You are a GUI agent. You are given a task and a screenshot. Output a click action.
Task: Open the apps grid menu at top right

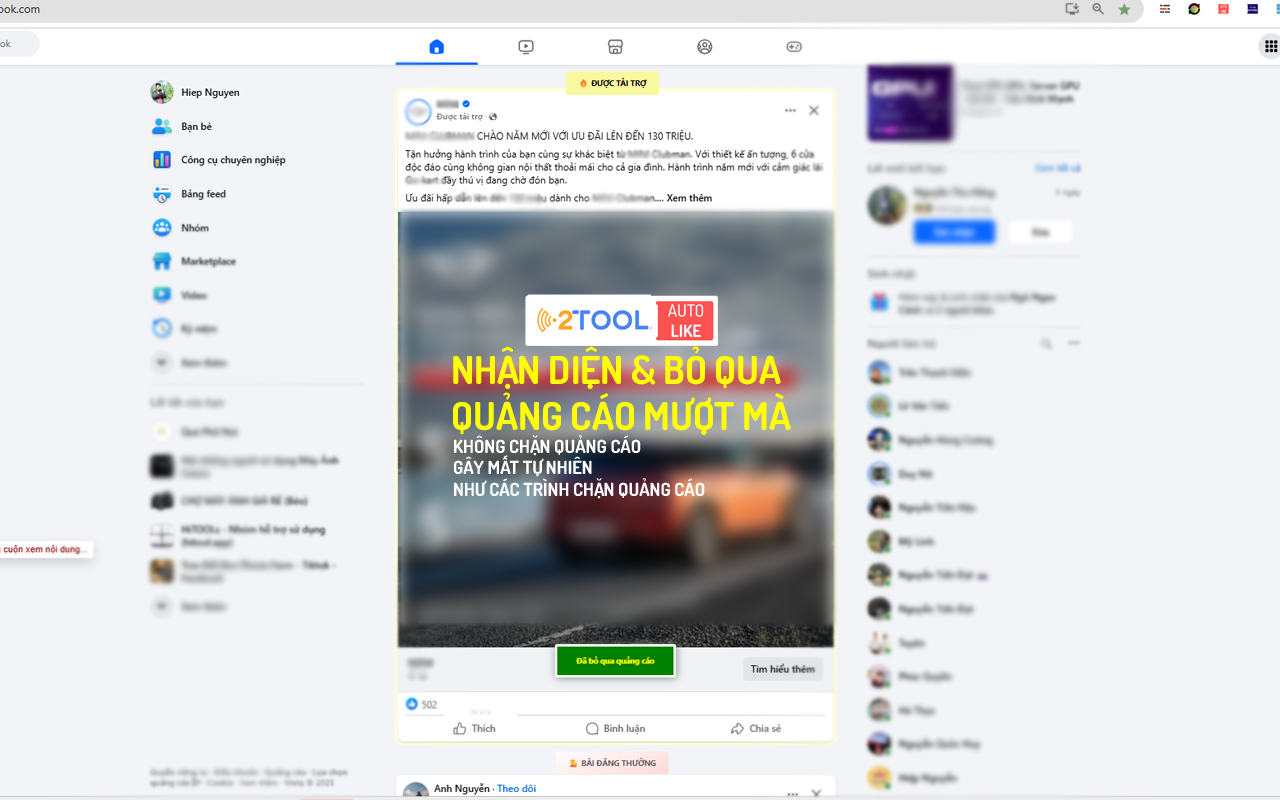[1270, 46]
